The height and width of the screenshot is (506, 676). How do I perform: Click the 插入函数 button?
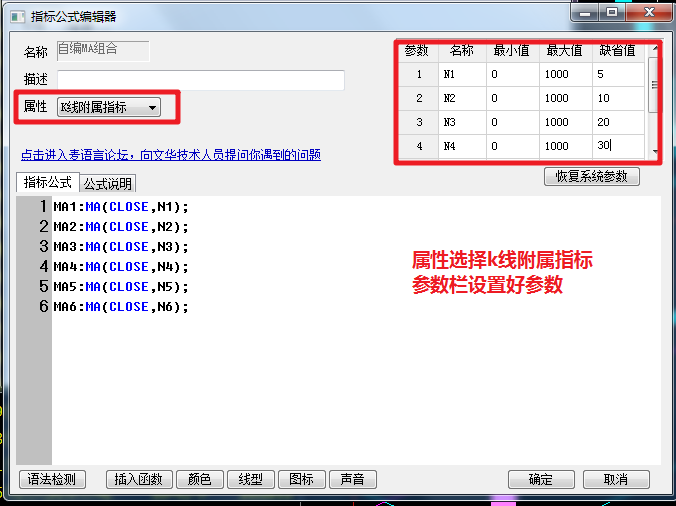point(139,479)
